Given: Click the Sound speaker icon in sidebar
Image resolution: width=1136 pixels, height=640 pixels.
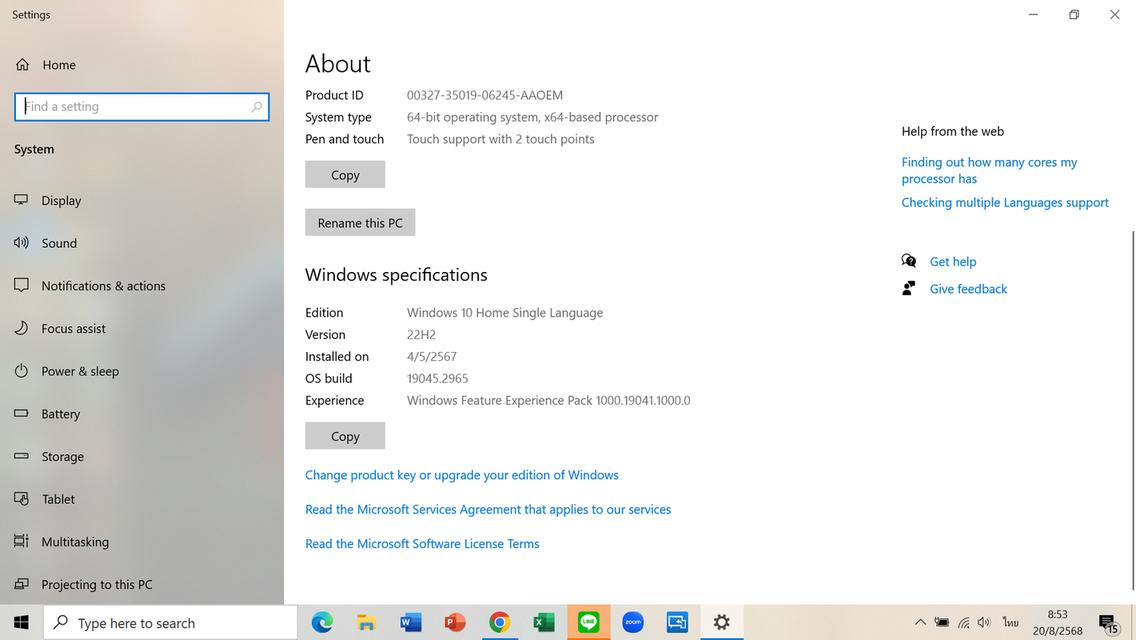Looking at the screenshot, I should pyautogui.click(x=21, y=242).
